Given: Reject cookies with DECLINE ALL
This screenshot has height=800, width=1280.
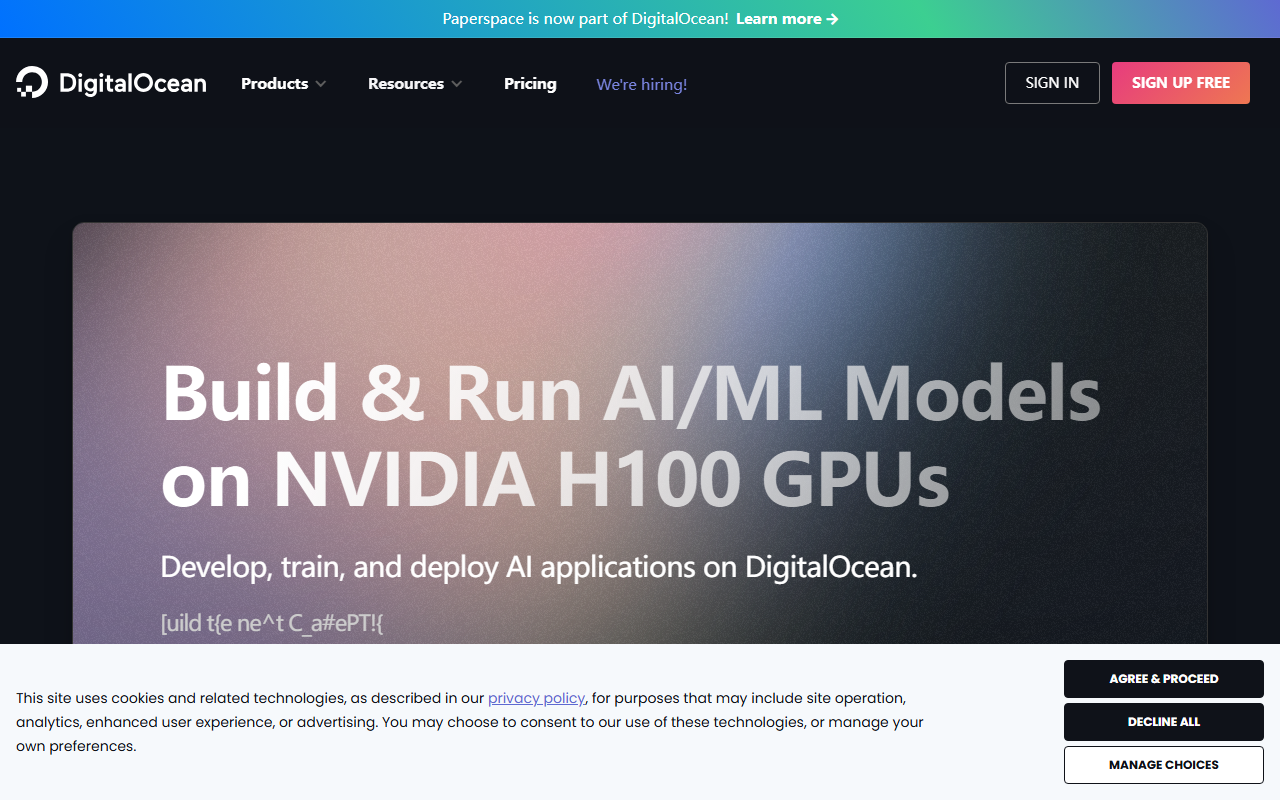Looking at the screenshot, I should pos(1164,722).
